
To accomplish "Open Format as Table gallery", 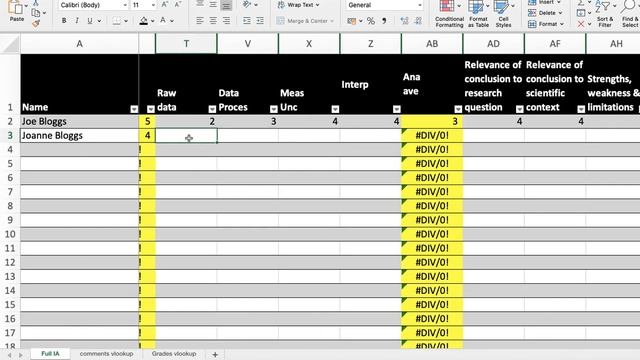I will (x=478, y=14).
